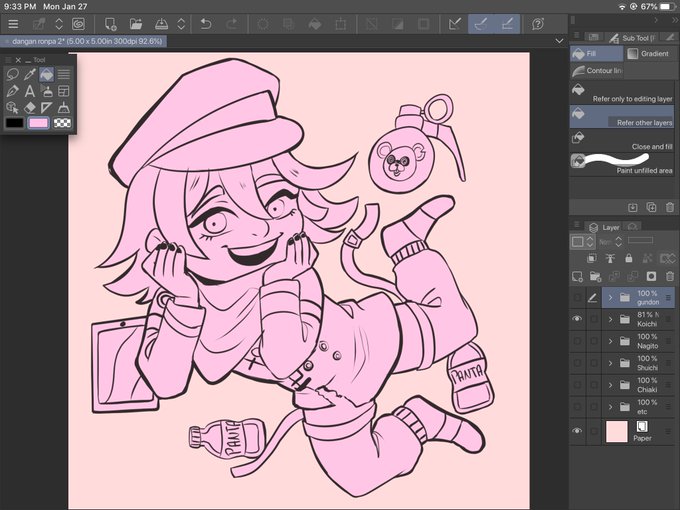Expand the etc layer folder

click(x=610, y=407)
